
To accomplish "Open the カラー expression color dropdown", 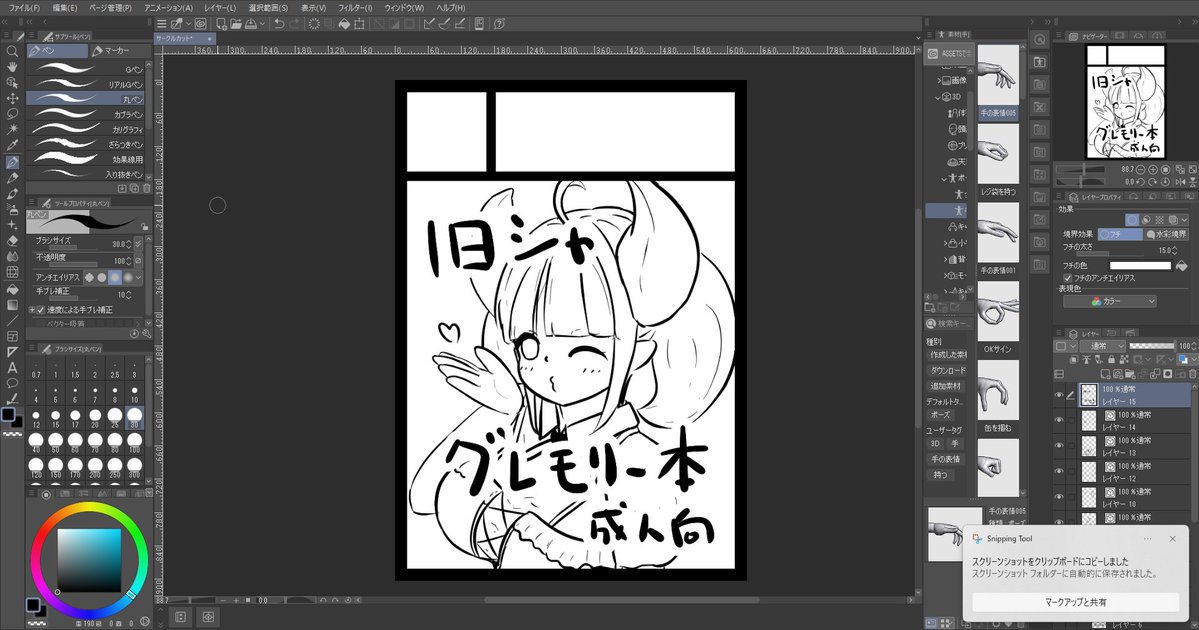I will [1110, 301].
